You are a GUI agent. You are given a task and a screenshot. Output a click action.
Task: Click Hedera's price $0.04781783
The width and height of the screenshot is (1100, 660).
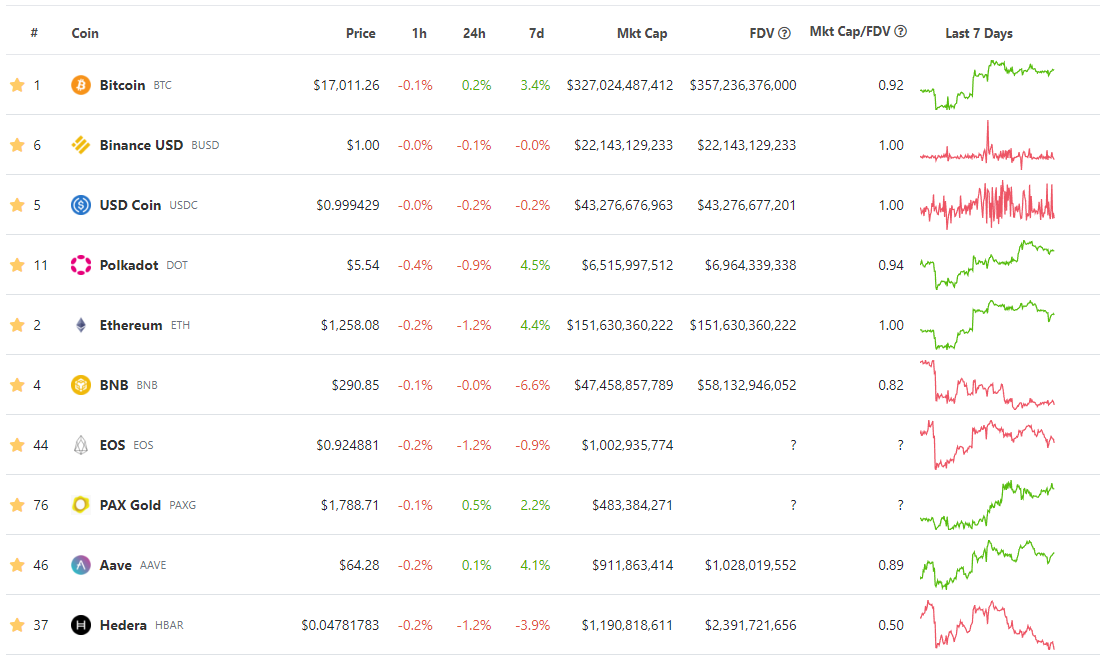pos(340,625)
